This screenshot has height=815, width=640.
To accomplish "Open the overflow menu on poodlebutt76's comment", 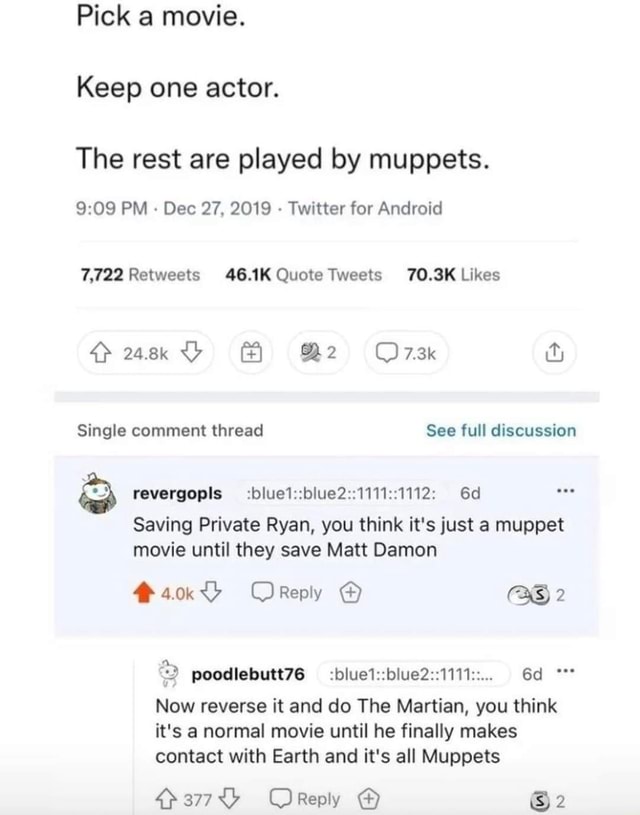I will point(566,671).
